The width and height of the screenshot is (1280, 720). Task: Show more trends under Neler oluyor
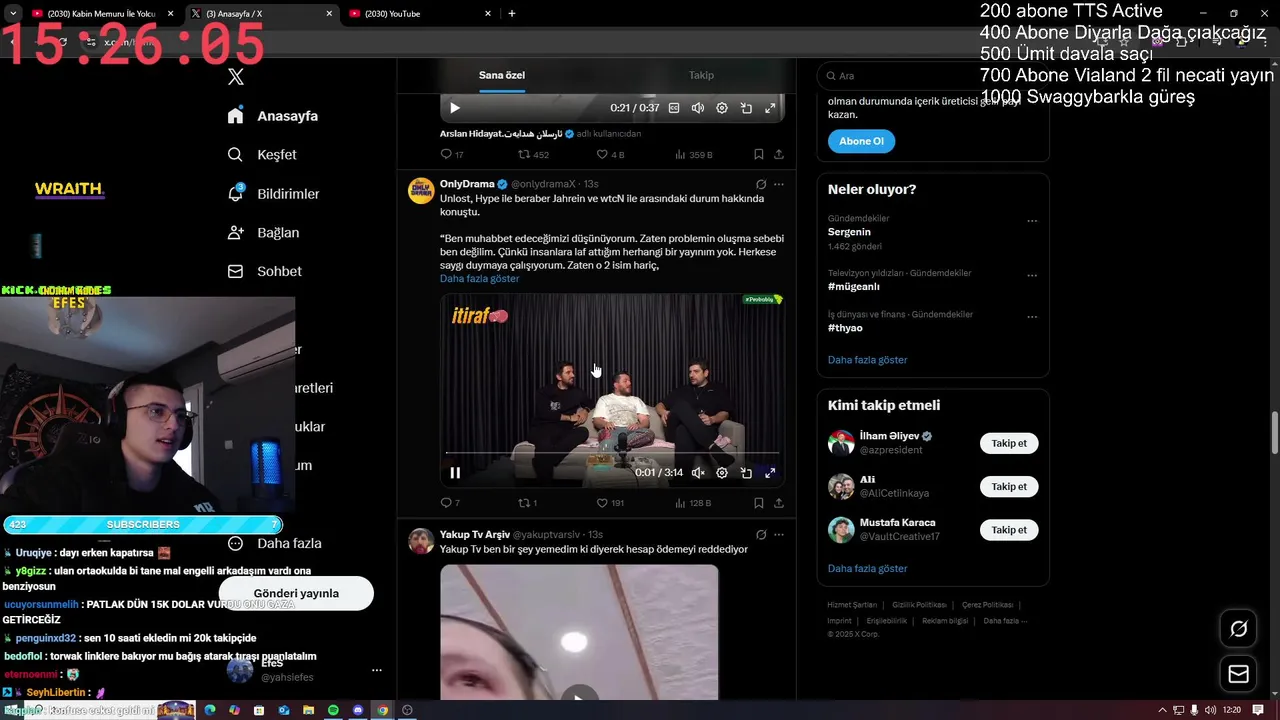pyautogui.click(x=867, y=360)
